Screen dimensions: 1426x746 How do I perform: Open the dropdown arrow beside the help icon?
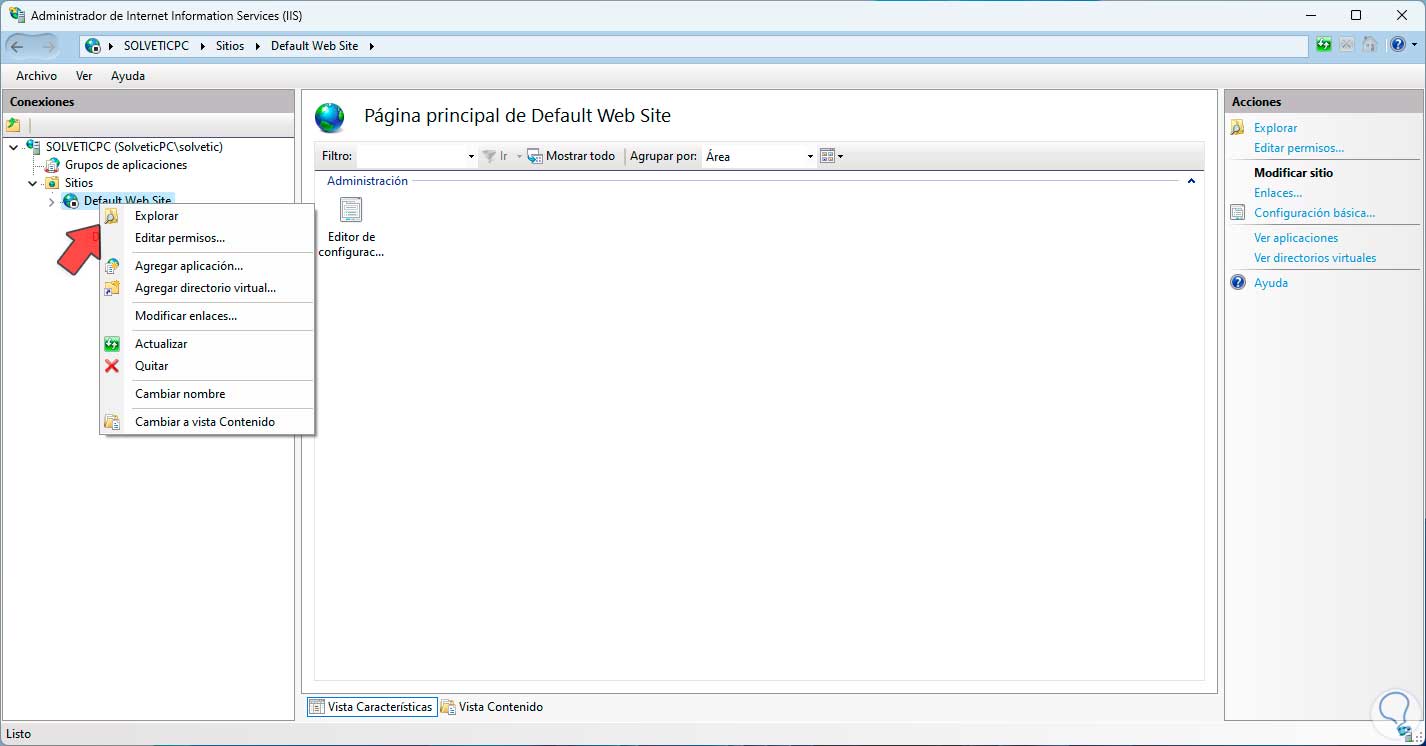[1413, 46]
